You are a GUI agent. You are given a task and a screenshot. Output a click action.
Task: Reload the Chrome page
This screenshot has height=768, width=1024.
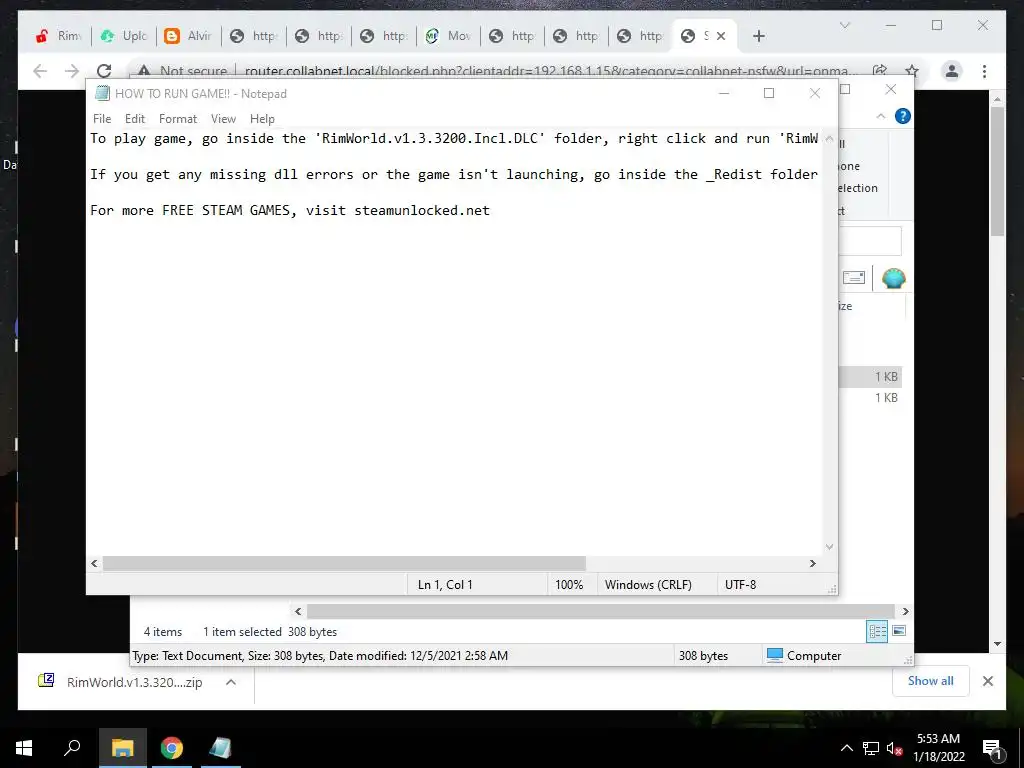[x=104, y=71]
